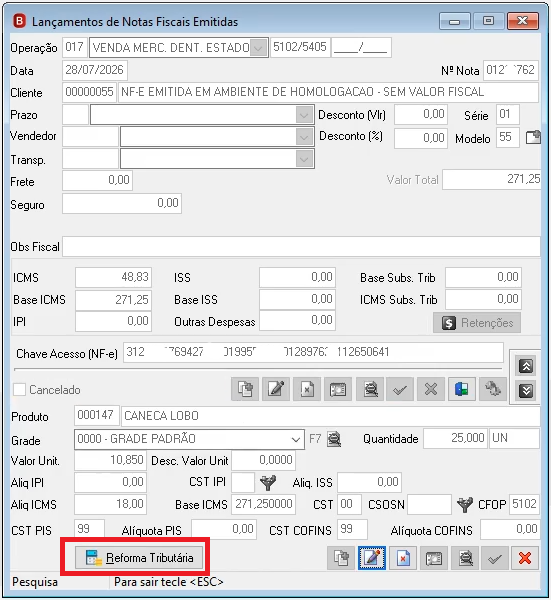Open the Operação dropdown arrow
This screenshot has height=600, width=551.
pyautogui.click(x=259, y=48)
